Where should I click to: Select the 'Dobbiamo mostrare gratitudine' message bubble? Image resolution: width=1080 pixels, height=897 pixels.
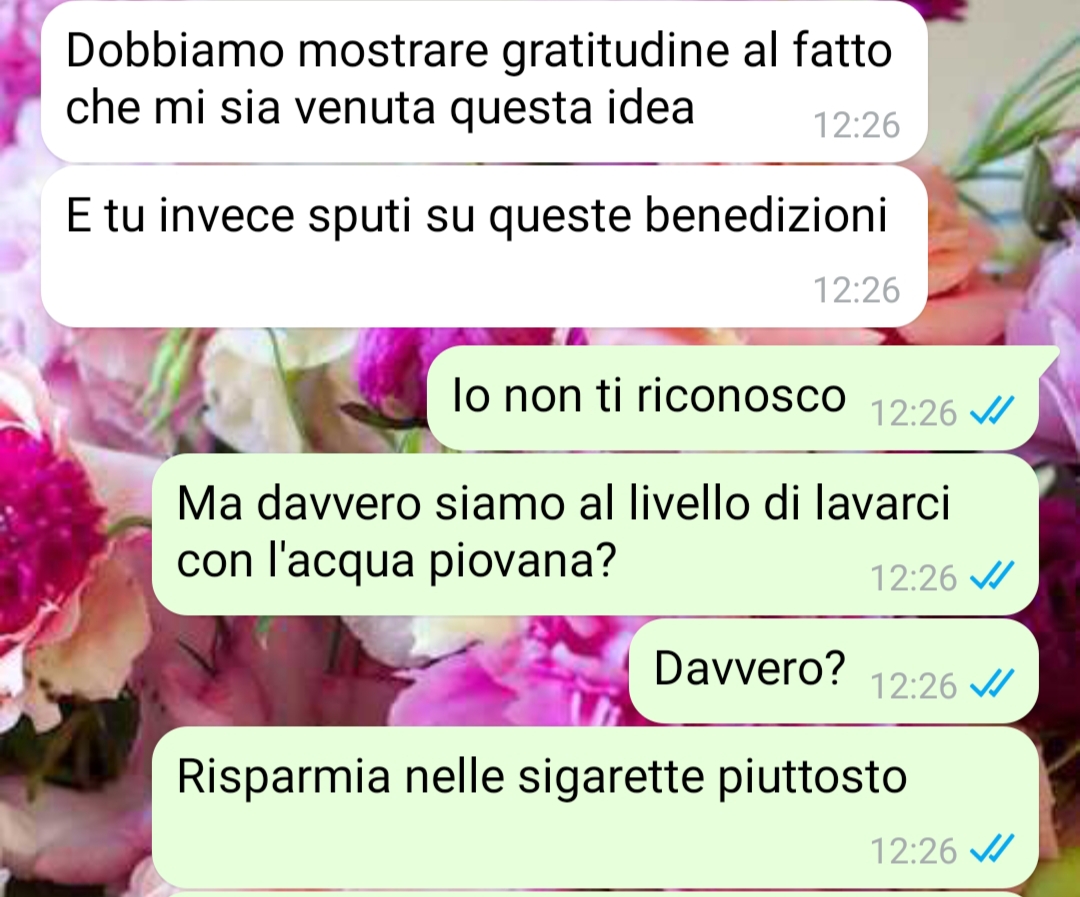pyautogui.click(x=484, y=83)
